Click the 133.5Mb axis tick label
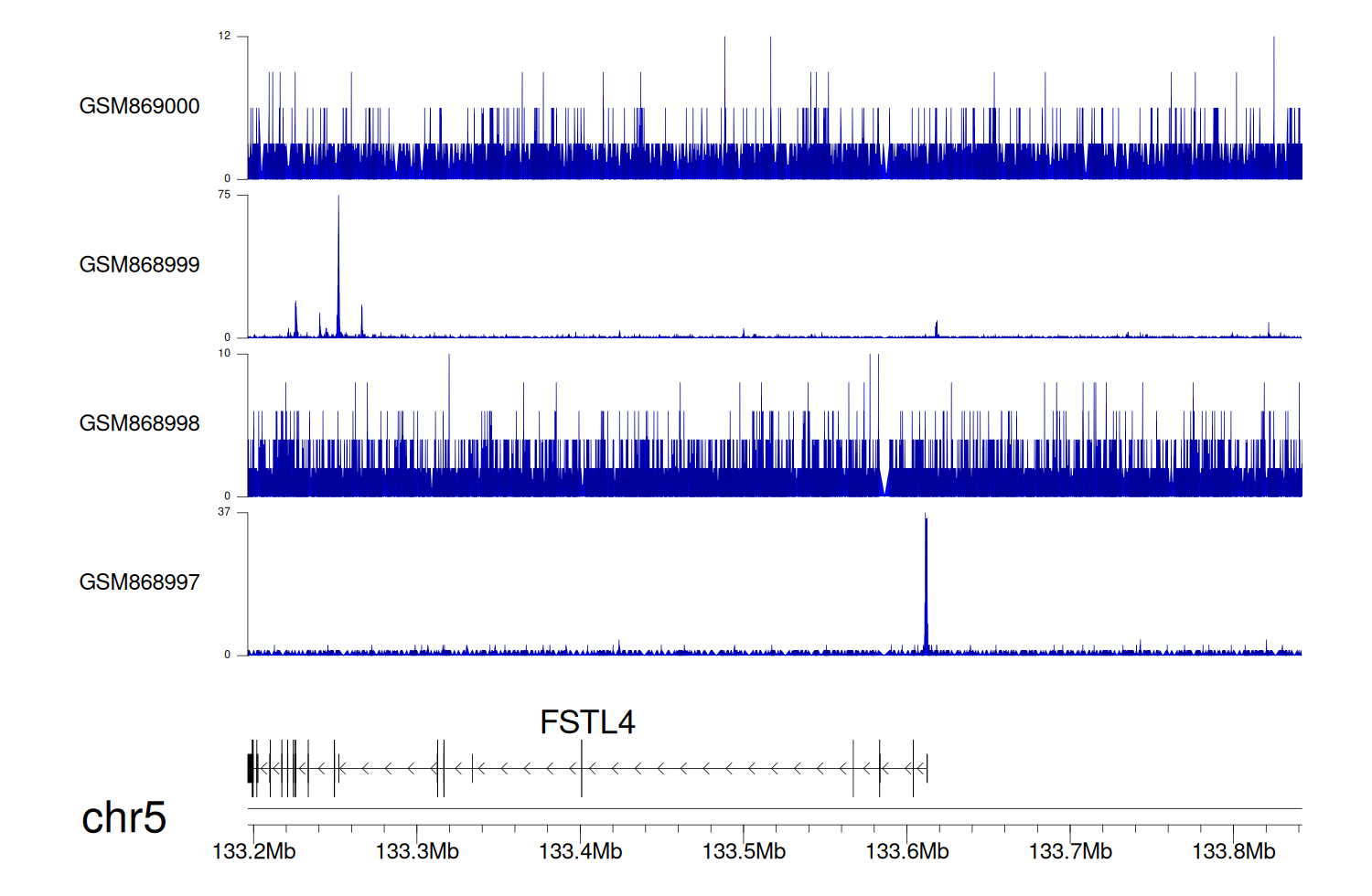 coord(744,851)
